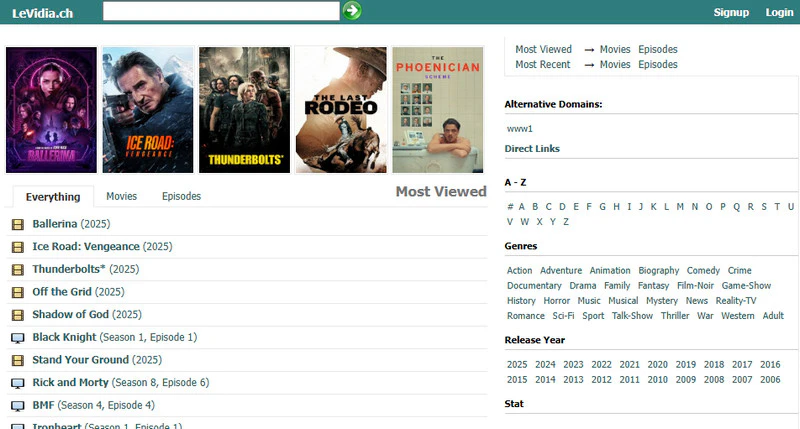Click the film icon beside Thunderbolts*
Image resolution: width=800 pixels, height=429 pixels.
click(18, 270)
